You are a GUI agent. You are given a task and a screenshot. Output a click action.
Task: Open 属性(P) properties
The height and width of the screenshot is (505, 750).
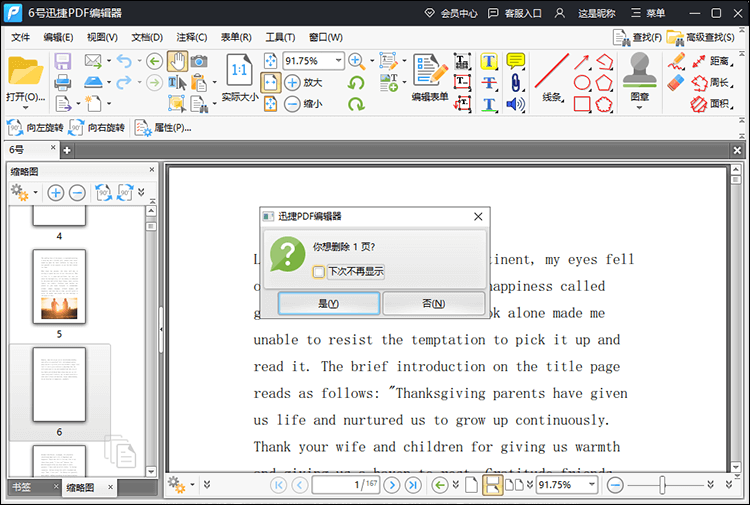[164, 128]
